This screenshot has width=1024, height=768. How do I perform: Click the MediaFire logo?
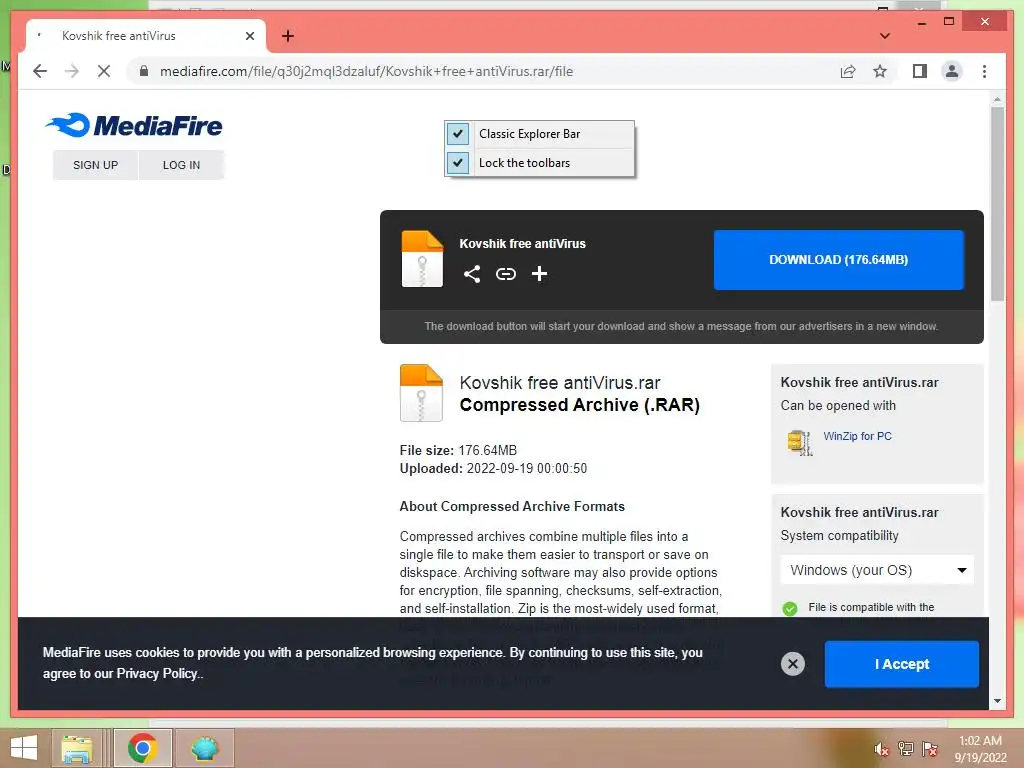[x=135, y=125]
